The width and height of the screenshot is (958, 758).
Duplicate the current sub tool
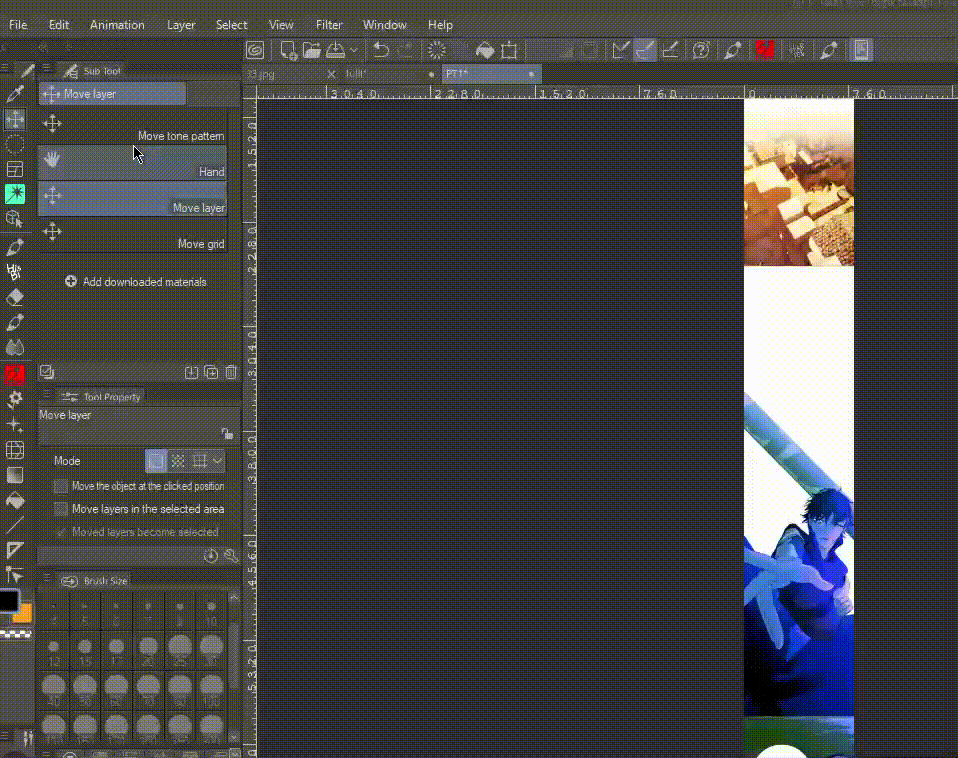click(211, 372)
